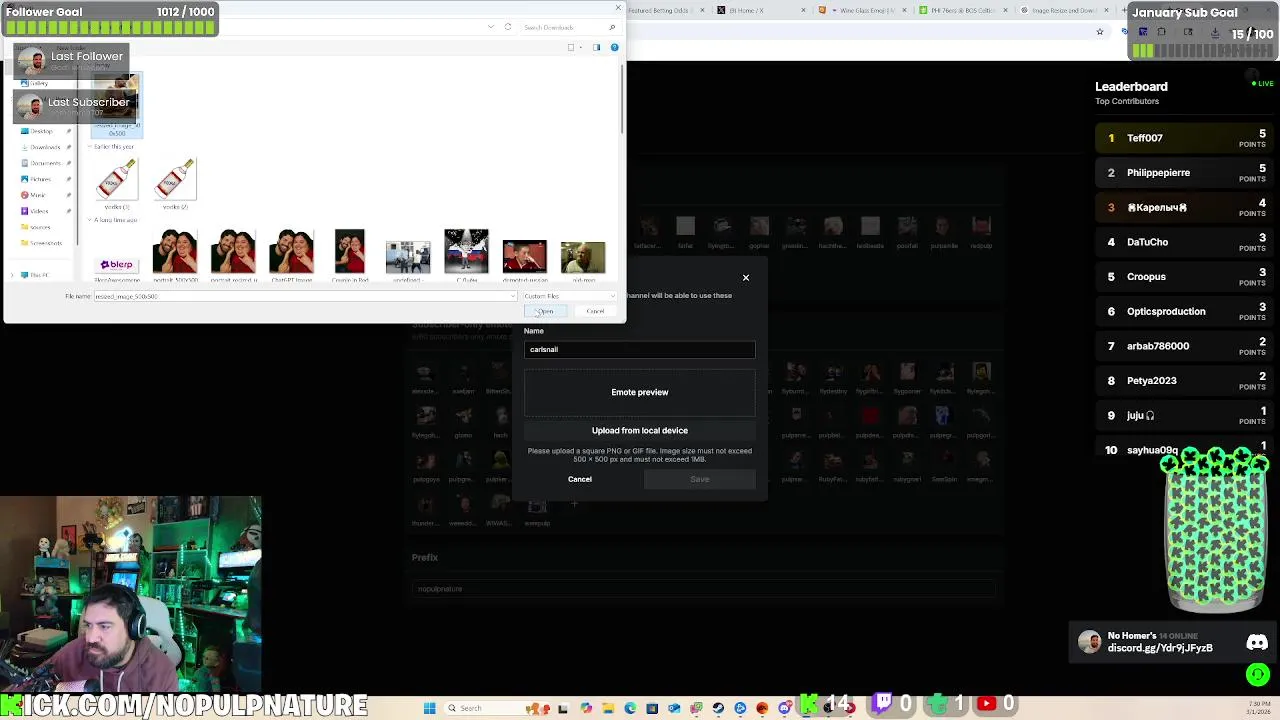The width and height of the screenshot is (1280, 720).
Task: Click the Save button in emote modal
Action: [700, 479]
